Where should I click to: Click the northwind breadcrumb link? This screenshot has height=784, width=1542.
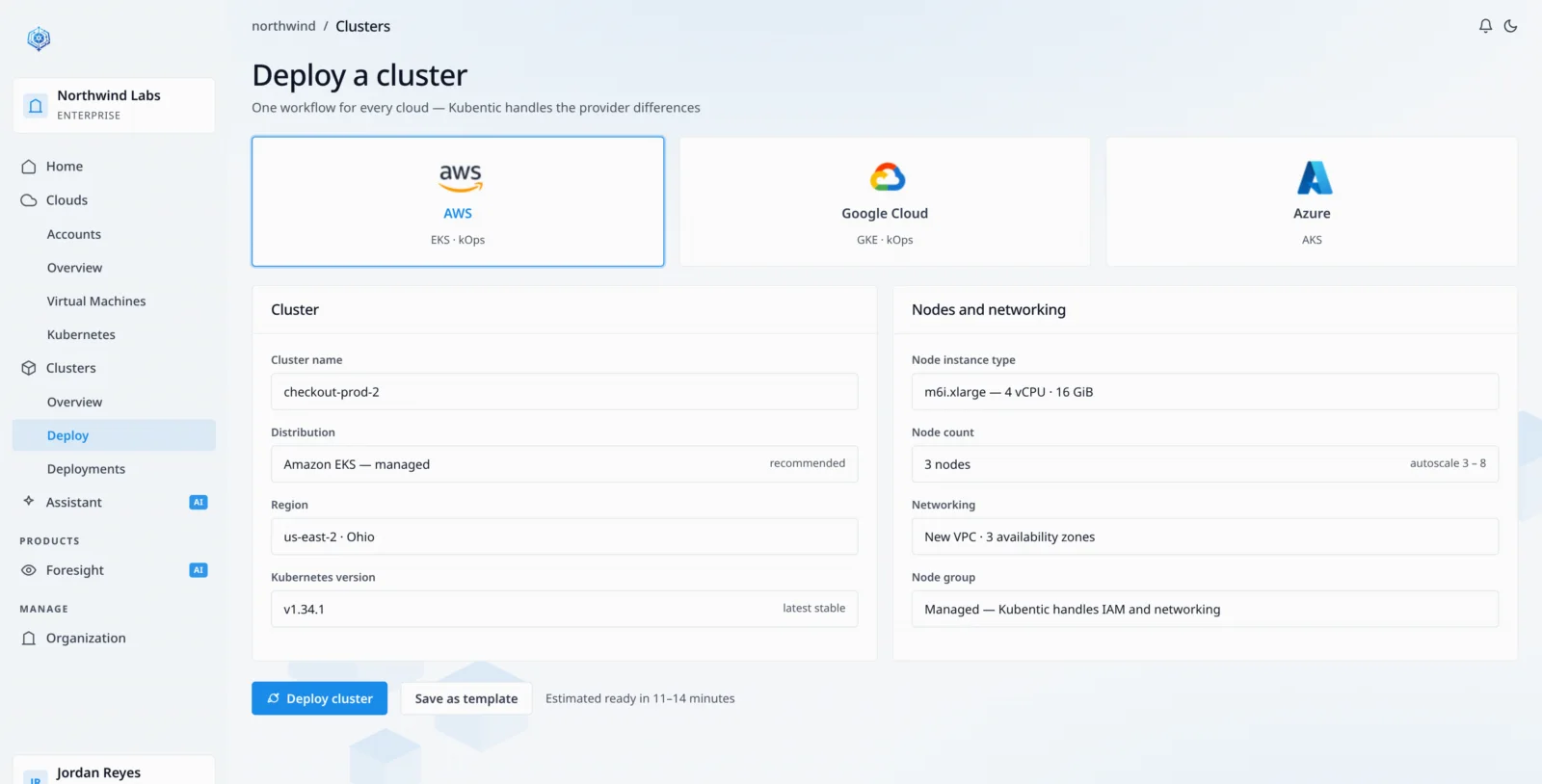tap(283, 26)
